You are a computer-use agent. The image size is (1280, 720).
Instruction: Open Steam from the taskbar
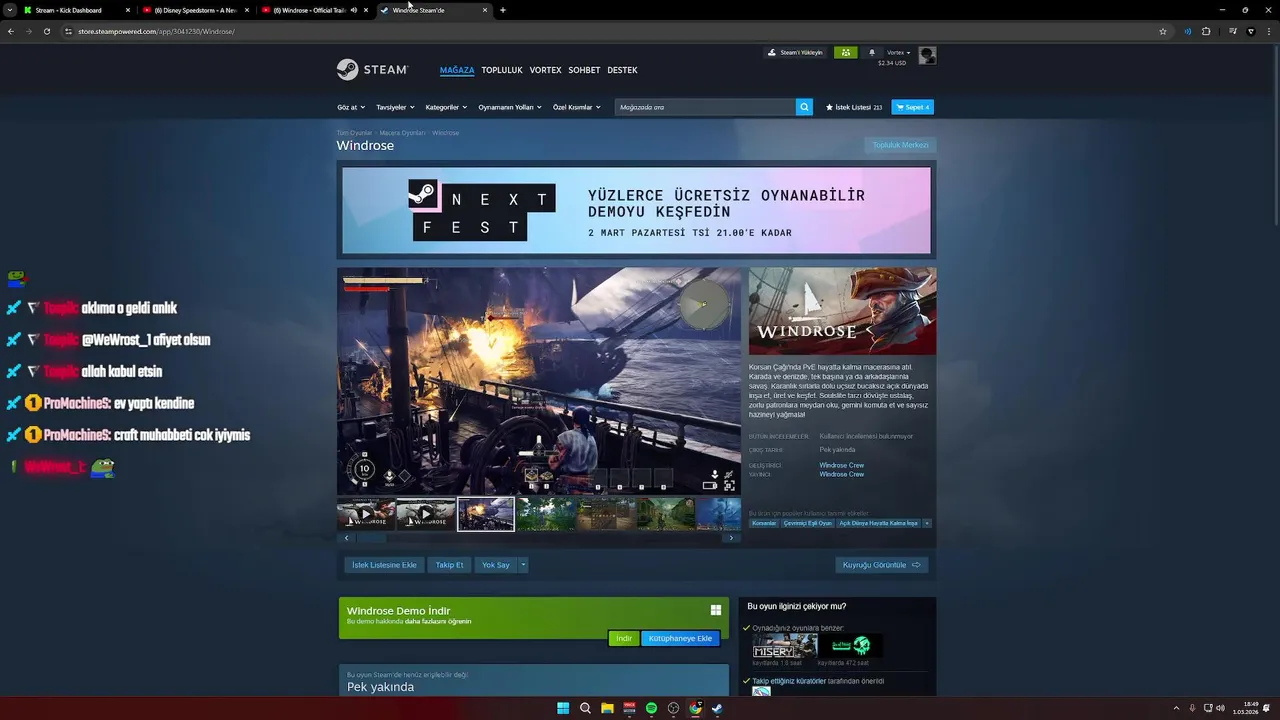[717, 708]
